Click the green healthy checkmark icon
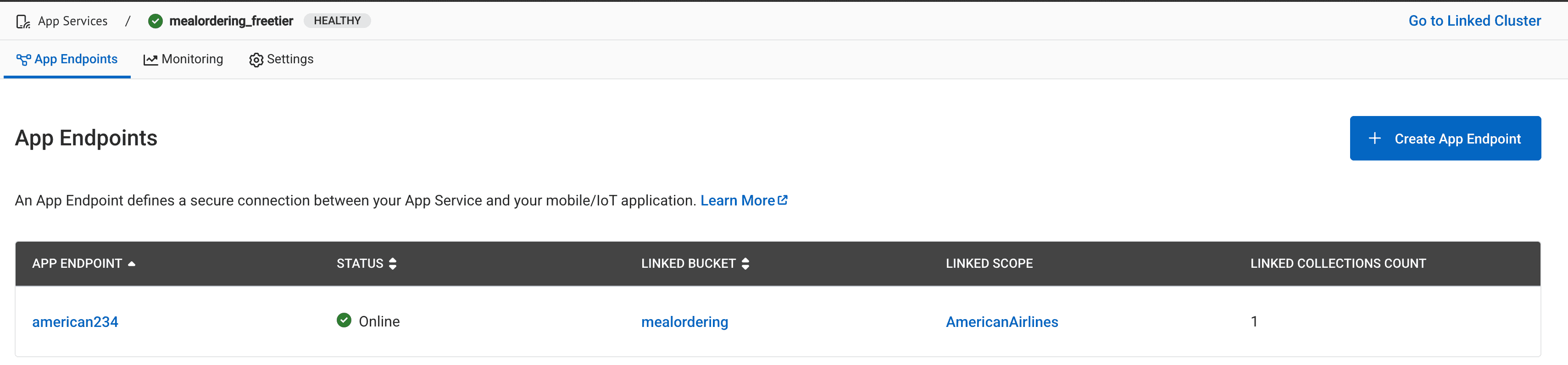Screen dimensions: 1568x365 tap(155, 21)
